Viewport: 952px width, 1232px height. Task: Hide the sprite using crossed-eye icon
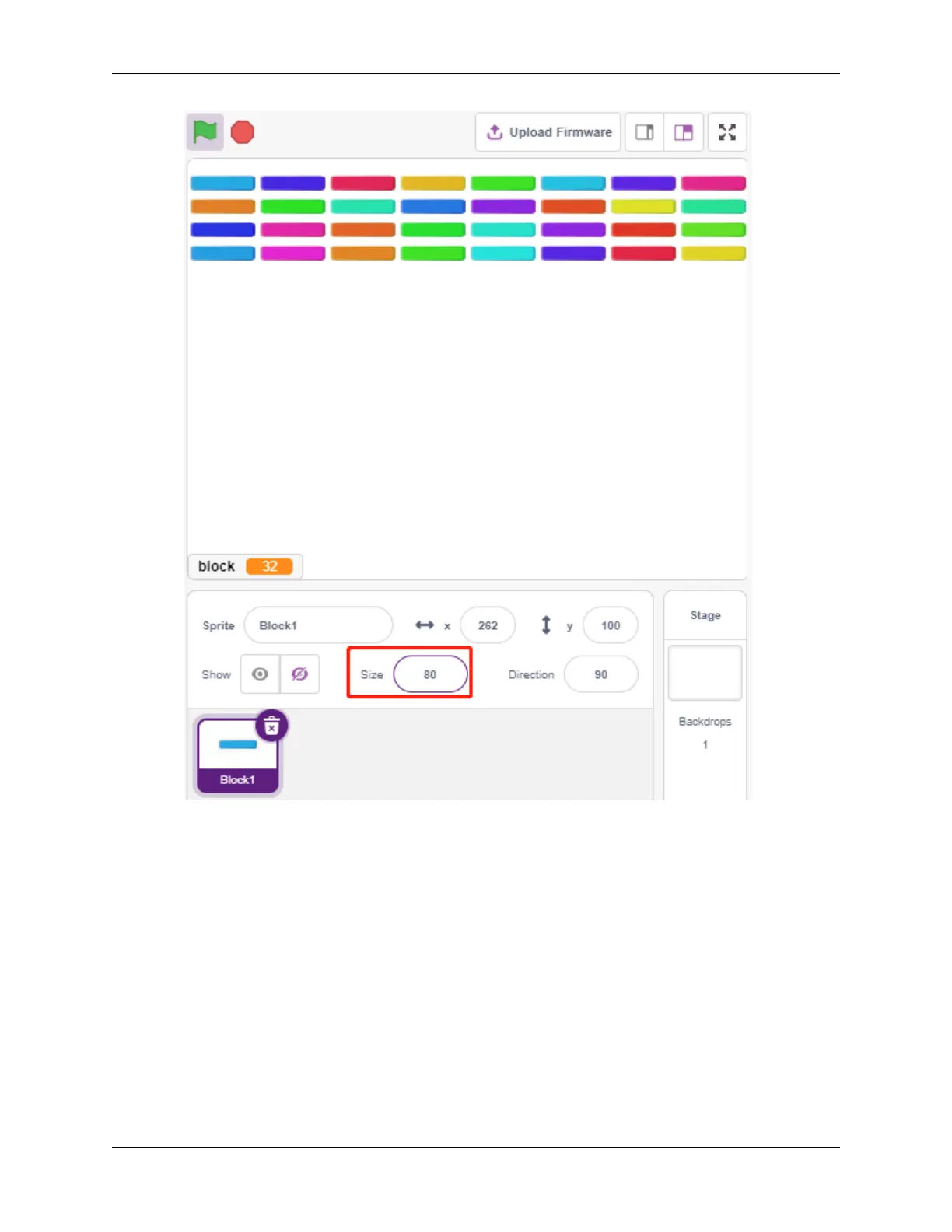pos(299,674)
